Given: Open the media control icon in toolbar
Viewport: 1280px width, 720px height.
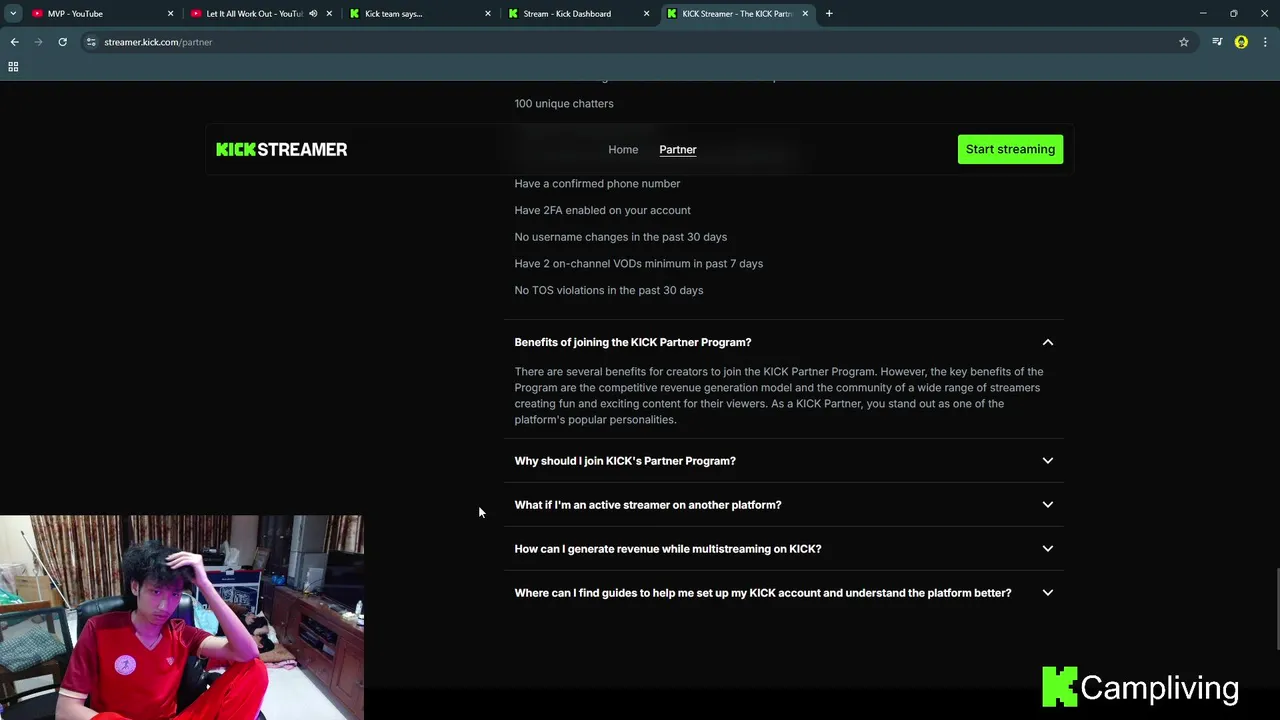Looking at the screenshot, I should (x=1217, y=42).
